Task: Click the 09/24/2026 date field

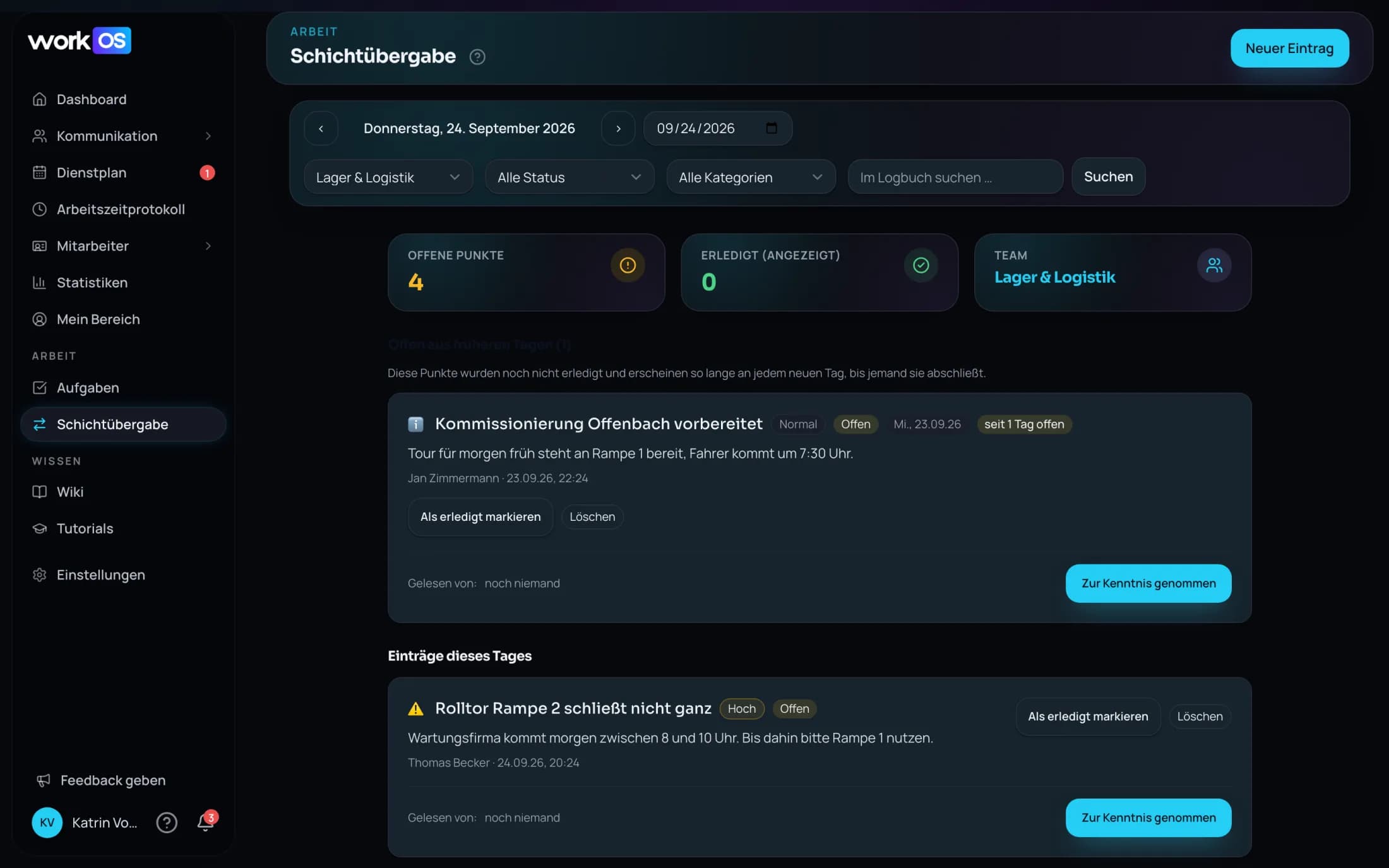Action: tap(718, 129)
